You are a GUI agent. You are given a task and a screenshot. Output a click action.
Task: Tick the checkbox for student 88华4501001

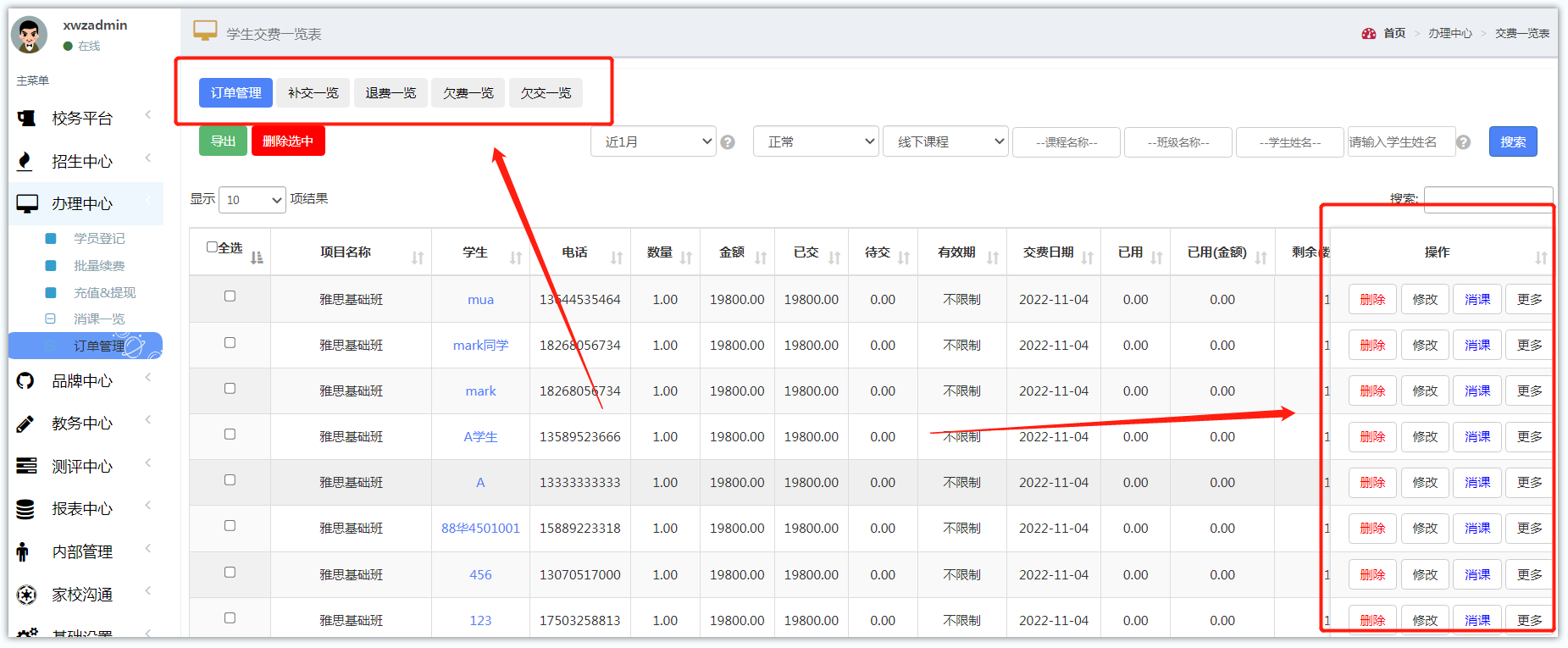(230, 525)
